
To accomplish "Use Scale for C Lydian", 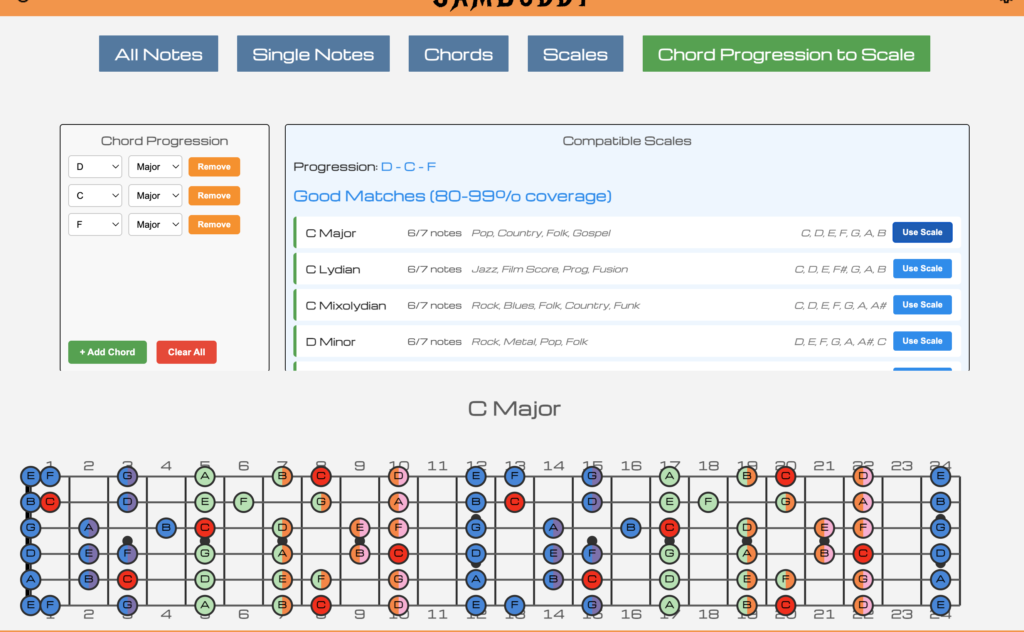I will [x=922, y=268].
